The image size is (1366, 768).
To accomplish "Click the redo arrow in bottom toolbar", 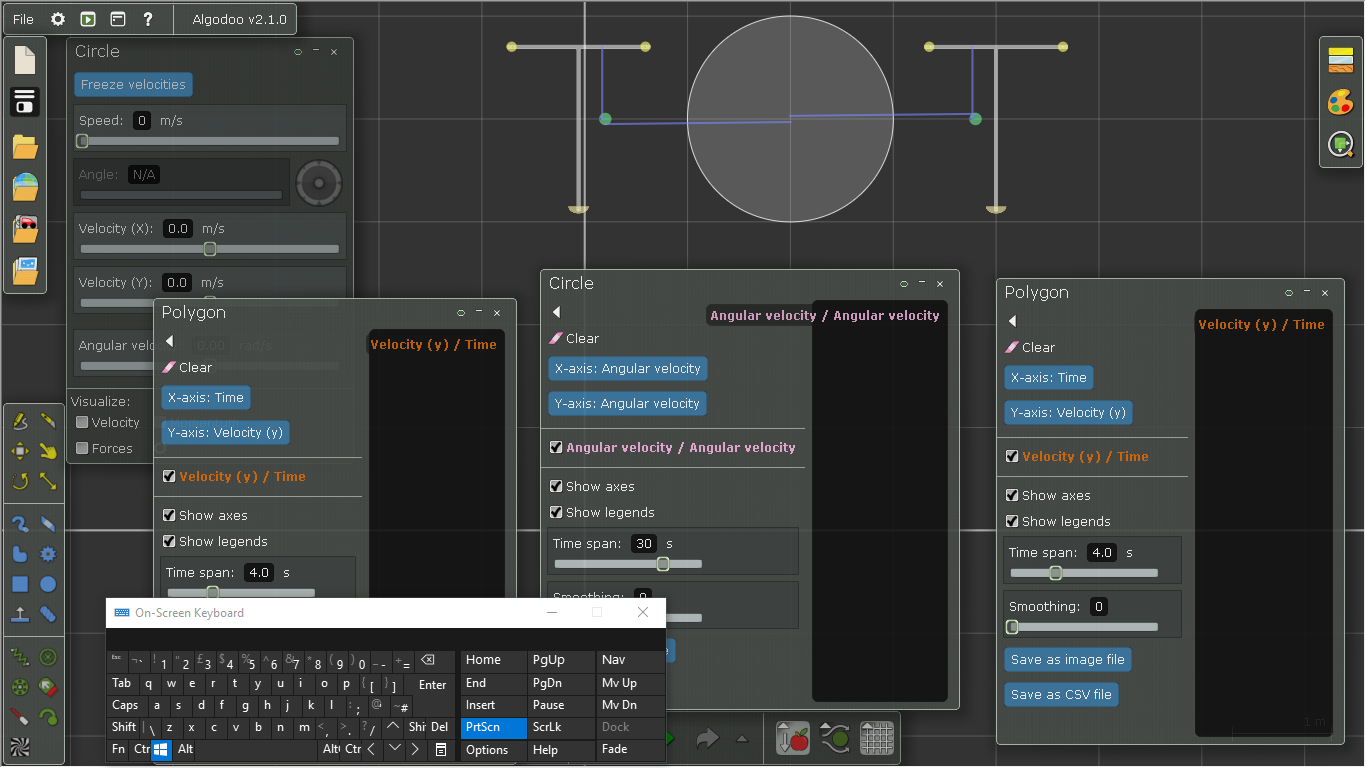I will (707, 739).
